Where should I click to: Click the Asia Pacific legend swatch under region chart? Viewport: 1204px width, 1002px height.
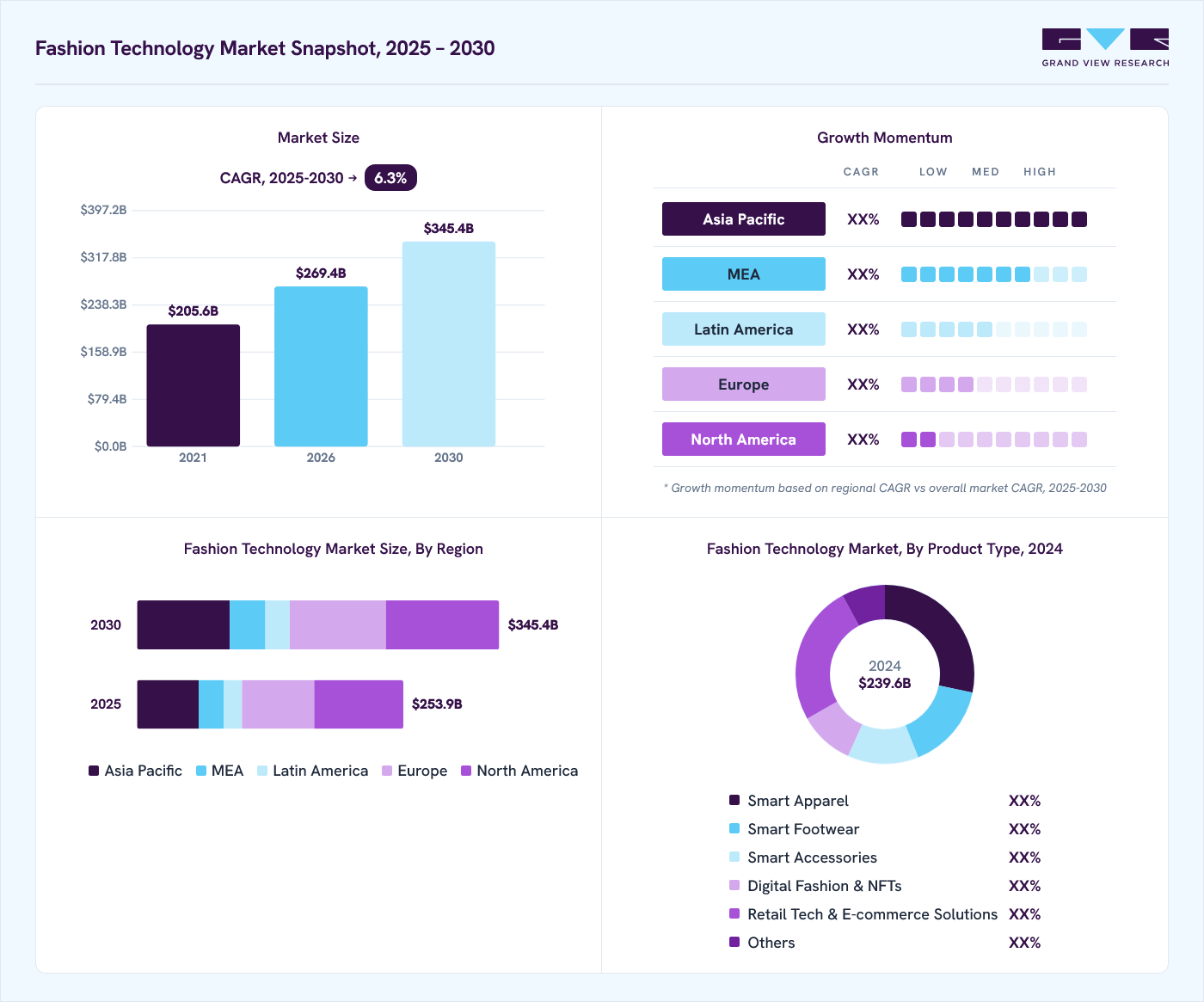94,771
